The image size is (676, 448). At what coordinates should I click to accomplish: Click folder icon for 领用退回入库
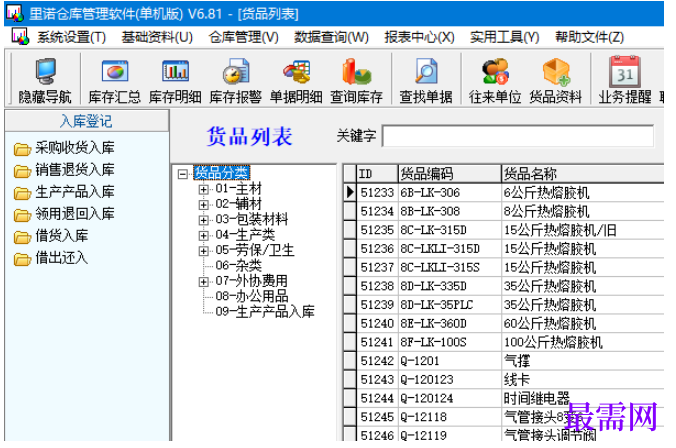coord(22,215)
